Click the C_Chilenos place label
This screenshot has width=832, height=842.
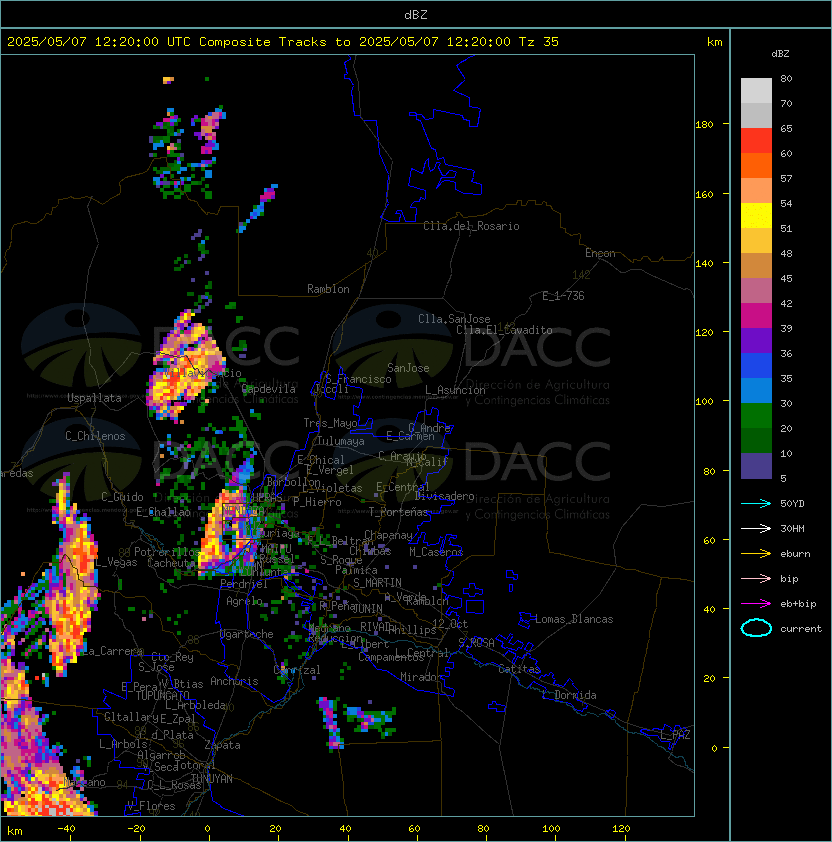[x=95, y=436]
